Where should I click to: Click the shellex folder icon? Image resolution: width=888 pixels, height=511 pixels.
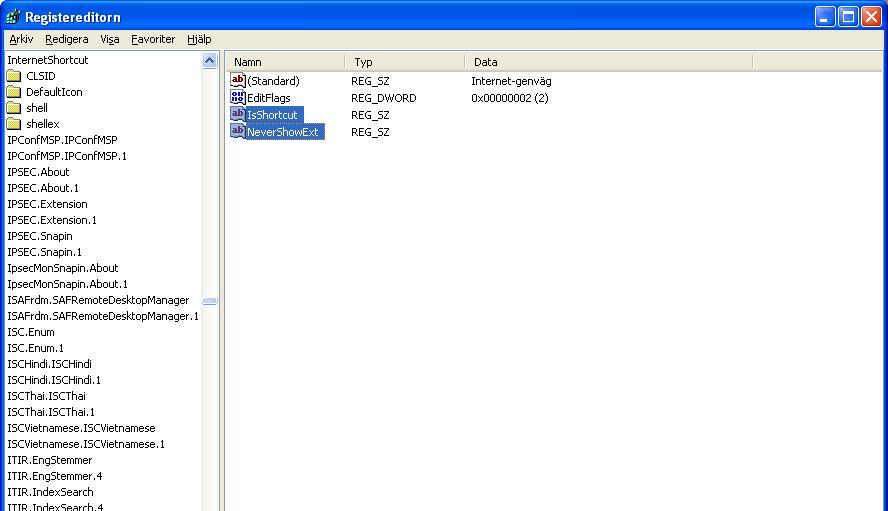[x=14, y=124]
